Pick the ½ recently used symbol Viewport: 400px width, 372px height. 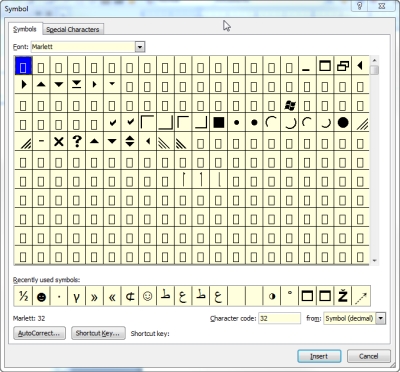[23, 296]
